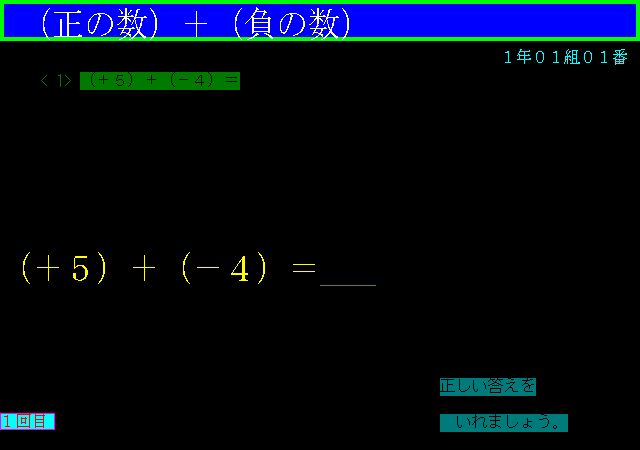Click 正の数 in the title bar
Image resolution: width=640 pixels, height=450 pixels.
tap(95, 23)
